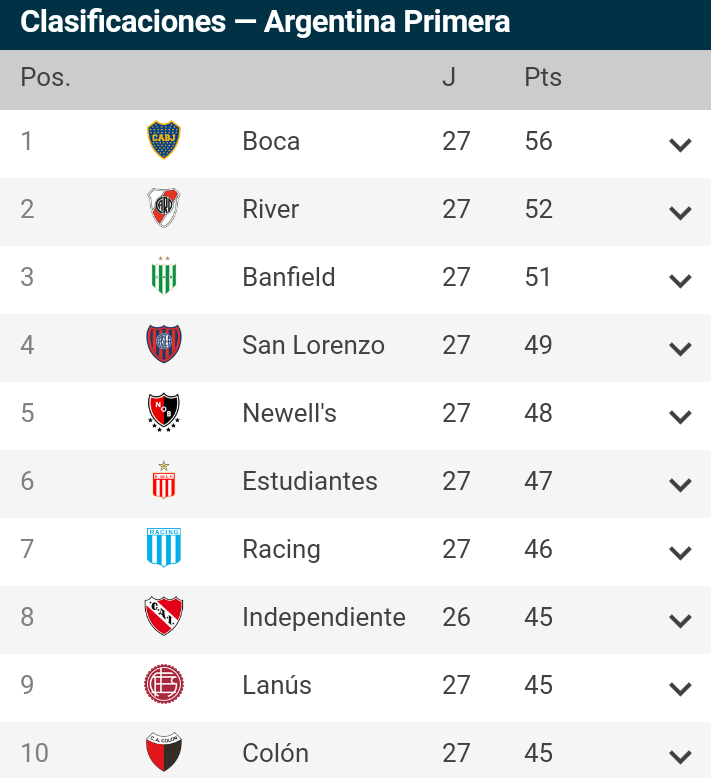Image resolution: width=711 pixels, height=778 pixels.
Task: Click the Boca Juniors crest
Action: (164, 140)
